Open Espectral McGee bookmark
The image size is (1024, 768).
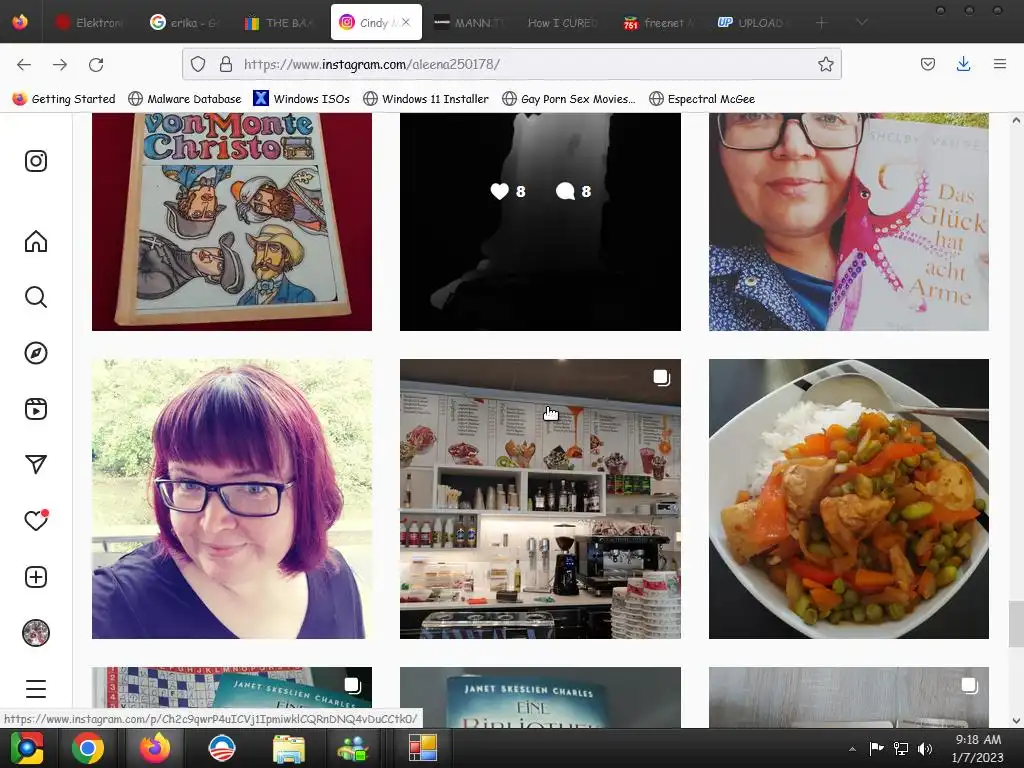tap(702, 99)
